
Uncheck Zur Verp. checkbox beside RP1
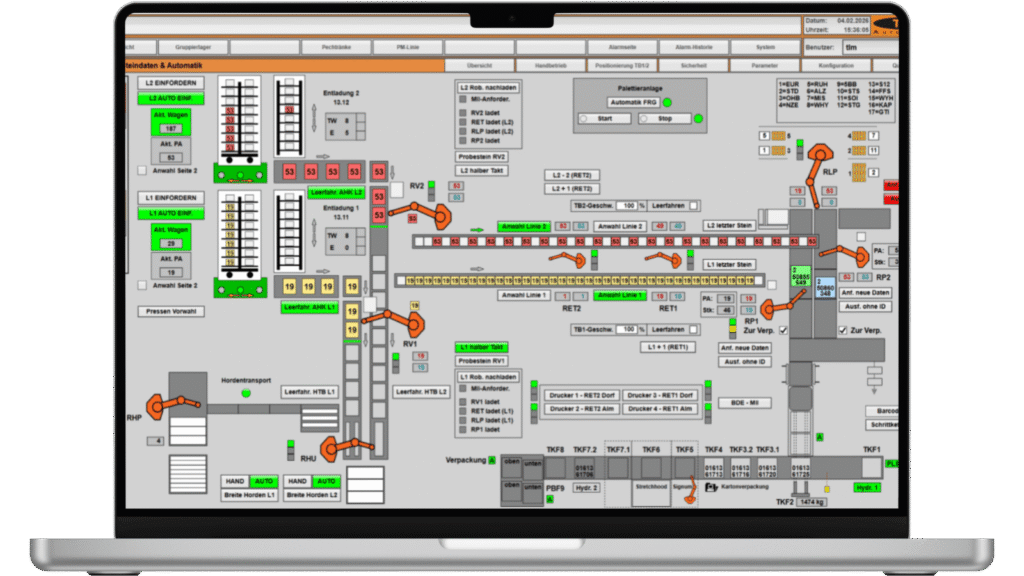(x=783, y=330)
